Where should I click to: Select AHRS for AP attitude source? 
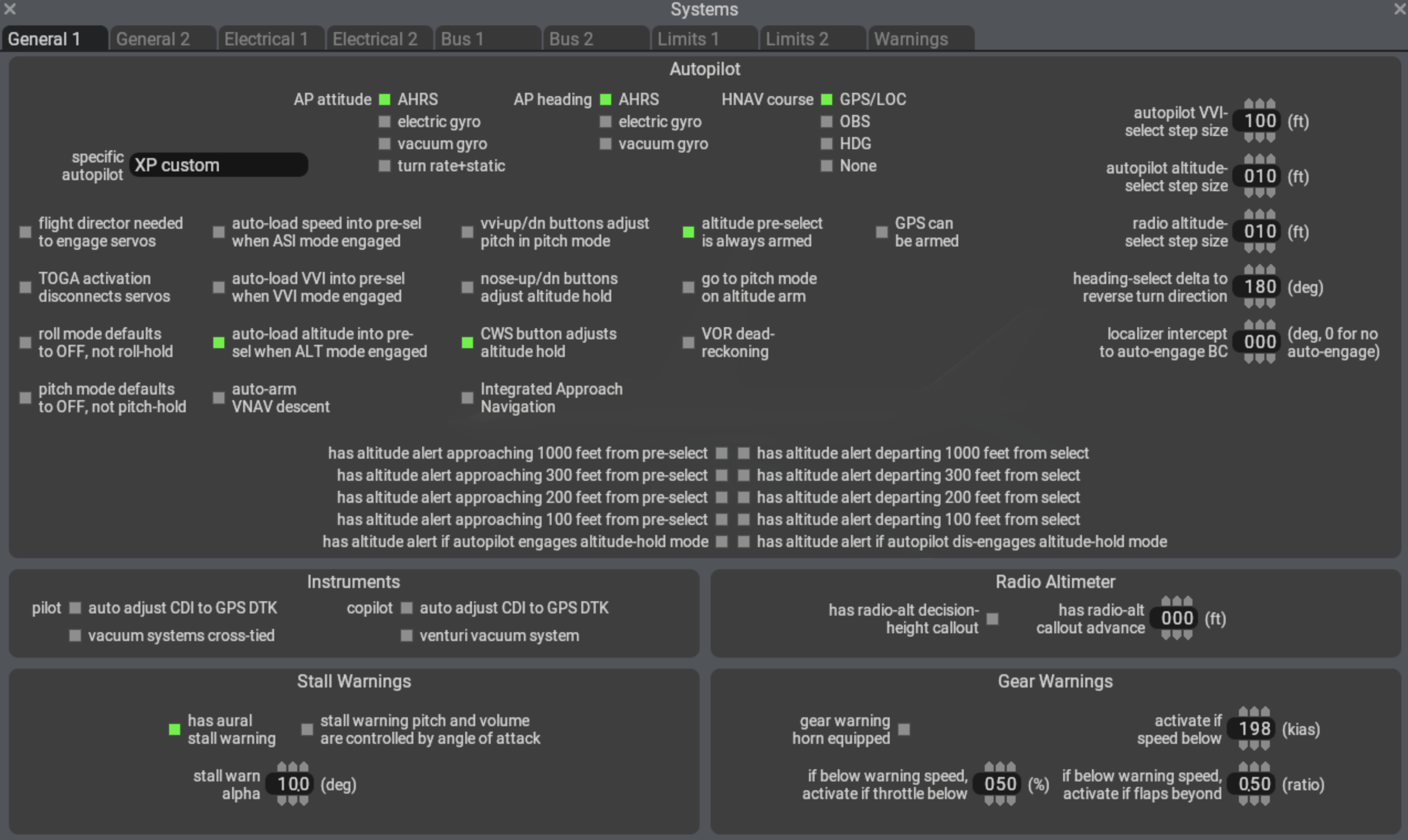click(x=384, y=98)
